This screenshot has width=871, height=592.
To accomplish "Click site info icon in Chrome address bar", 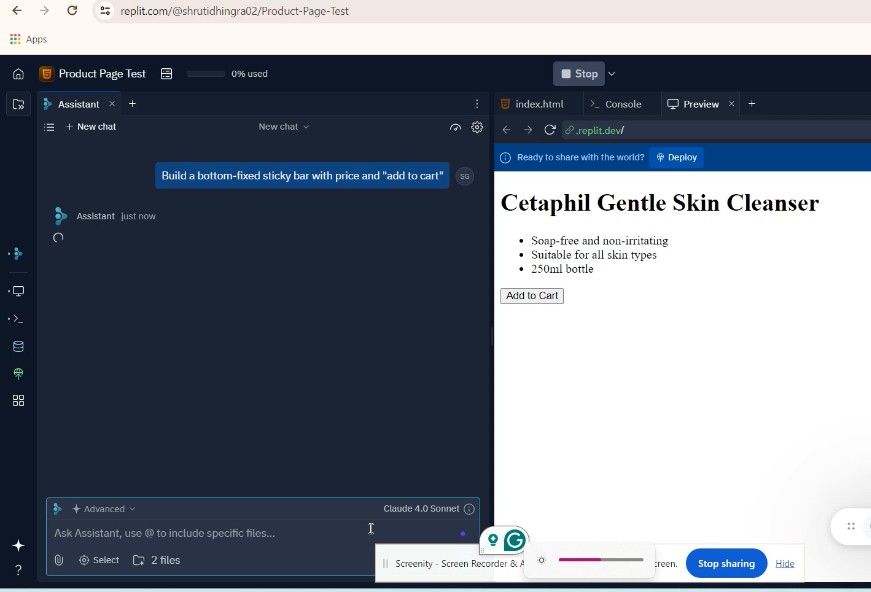I will [x=105, y=11].
